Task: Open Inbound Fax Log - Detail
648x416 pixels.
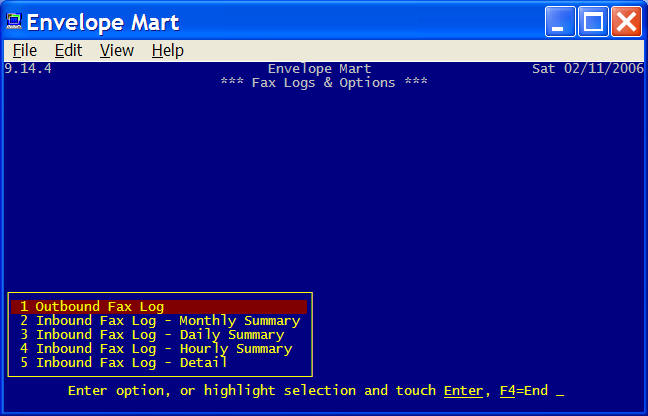Action: [x=124, y=363]
